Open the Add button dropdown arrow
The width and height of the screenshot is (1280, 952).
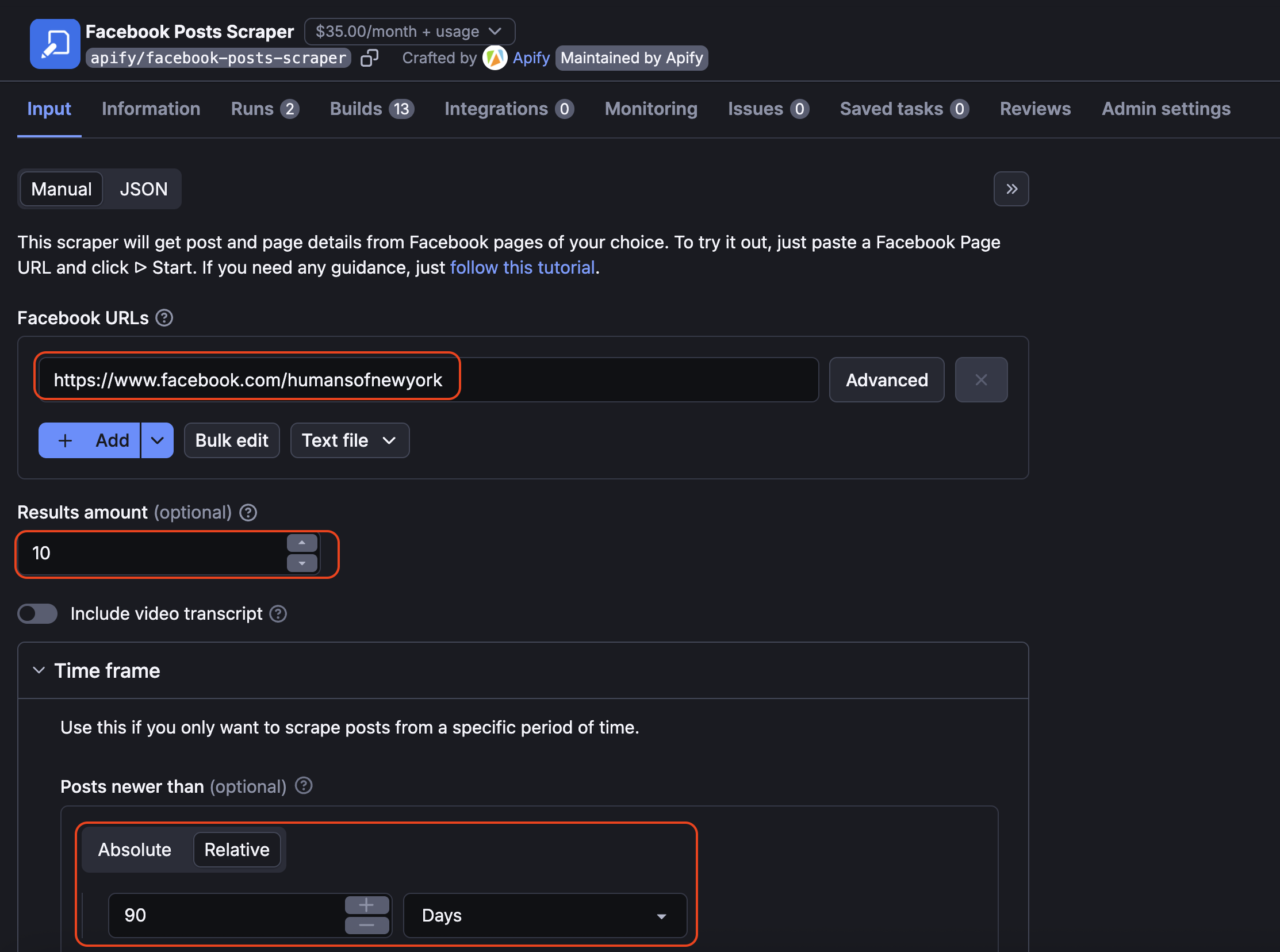coord(158,440)
